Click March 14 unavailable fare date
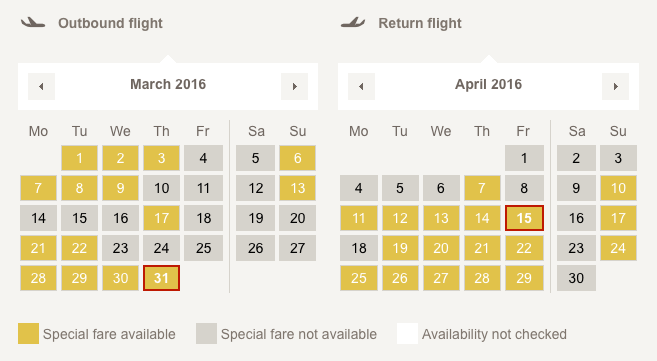The width and height of the screenshot is (657, 361). tap(38, 218)
